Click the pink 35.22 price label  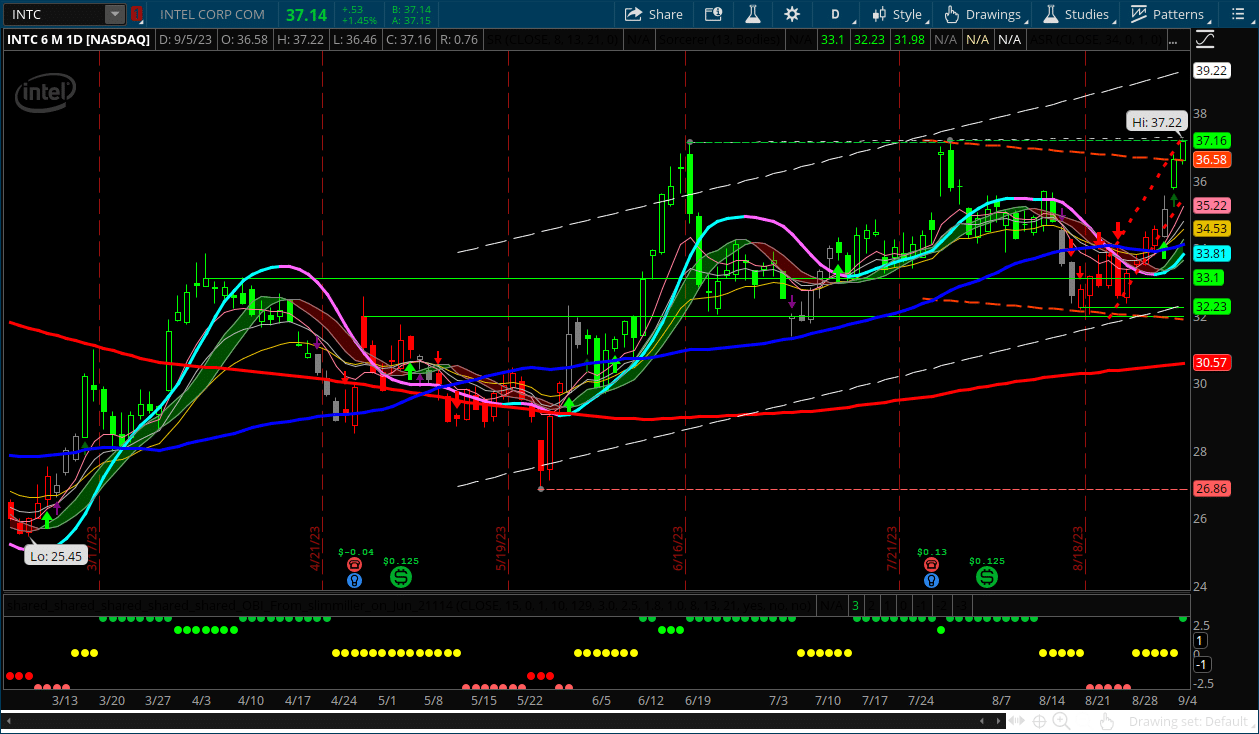(1211, 205)
